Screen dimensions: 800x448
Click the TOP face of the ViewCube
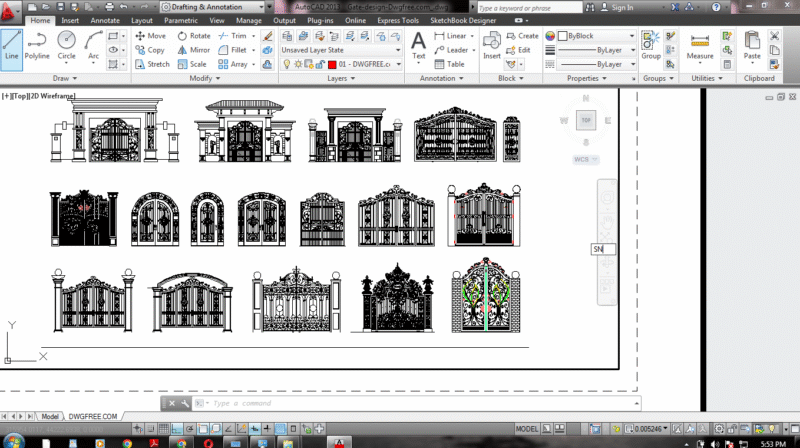586,120
